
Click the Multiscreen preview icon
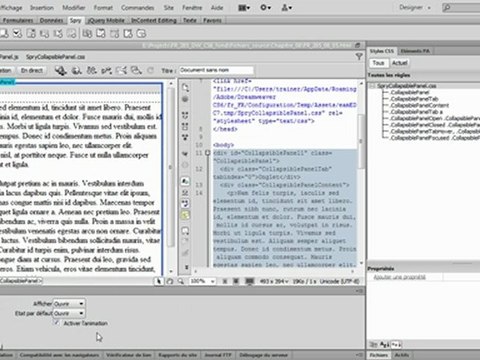61,70
